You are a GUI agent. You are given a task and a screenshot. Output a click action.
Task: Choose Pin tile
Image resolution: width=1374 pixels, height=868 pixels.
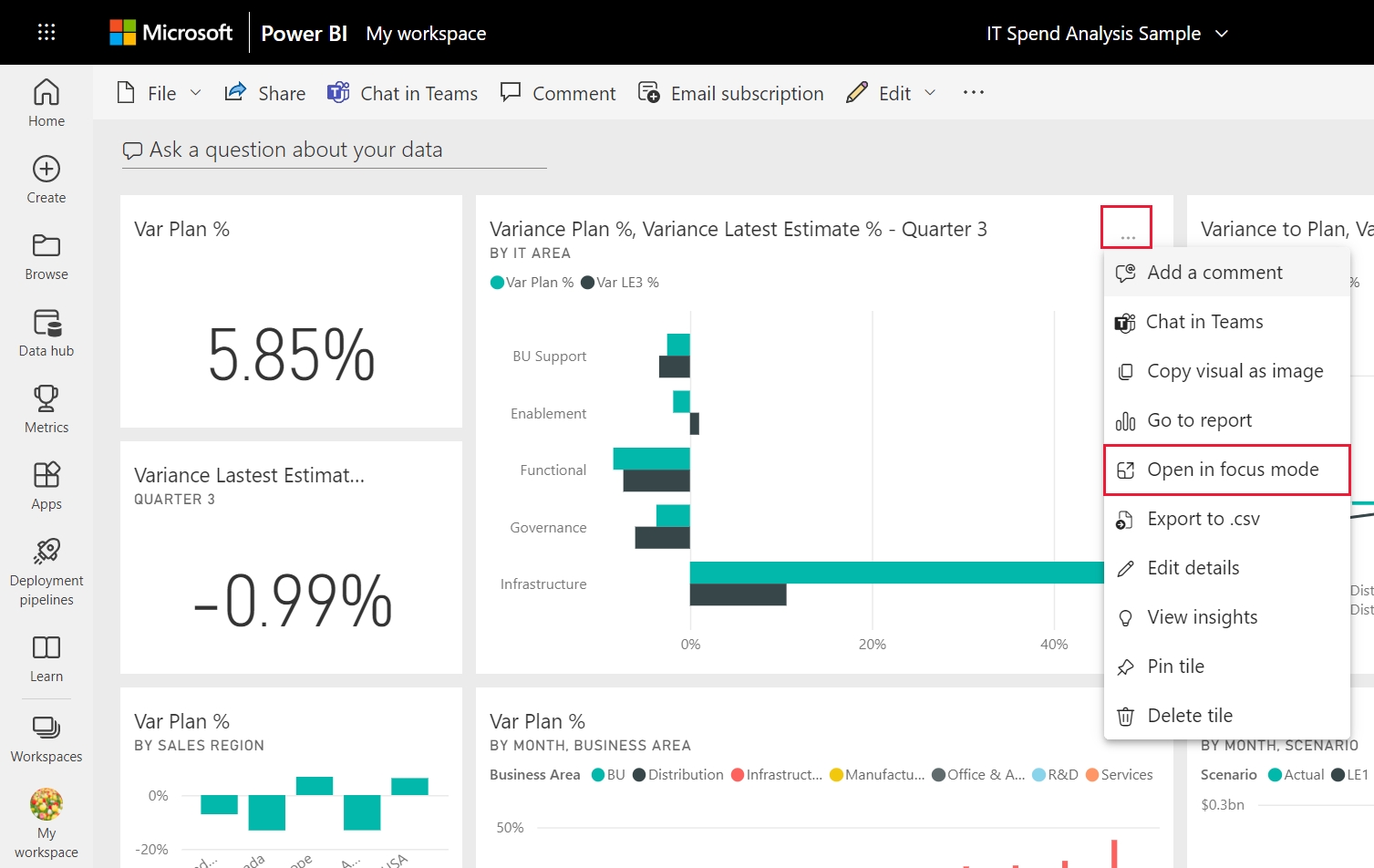pyautogui.click(x=1227, y=666)
